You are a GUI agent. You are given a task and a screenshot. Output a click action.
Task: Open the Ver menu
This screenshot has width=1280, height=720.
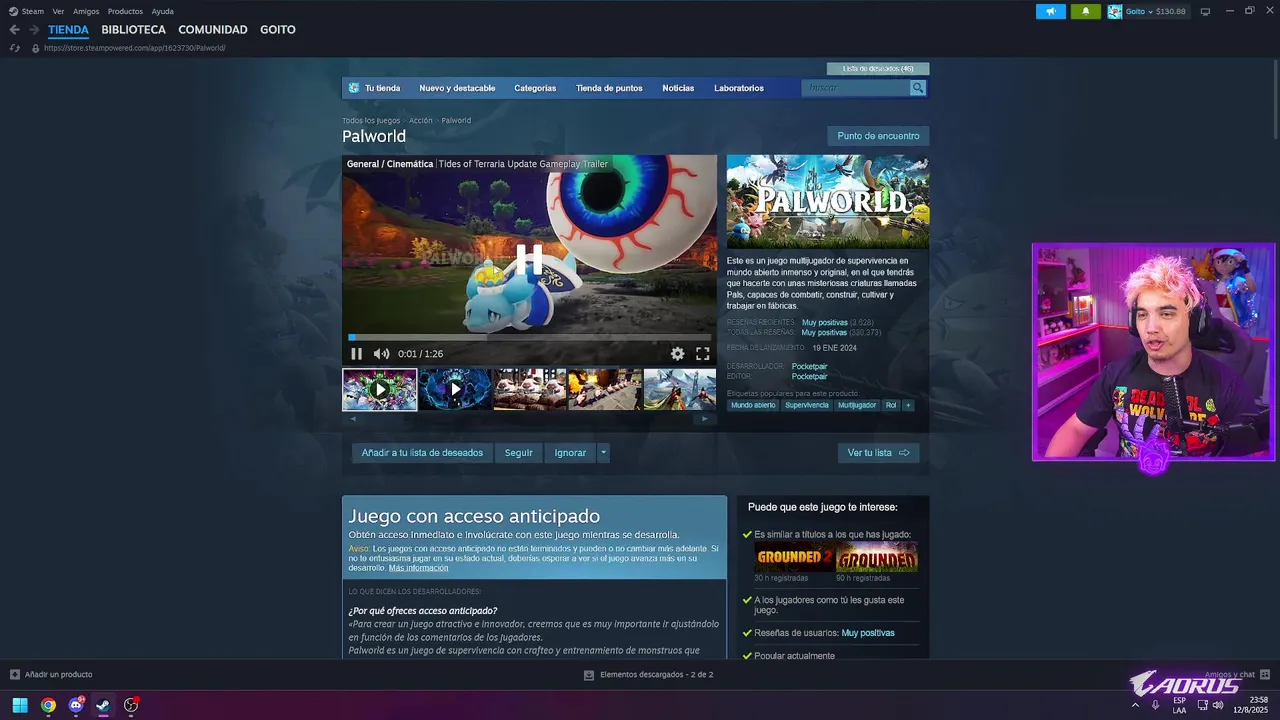58,11
